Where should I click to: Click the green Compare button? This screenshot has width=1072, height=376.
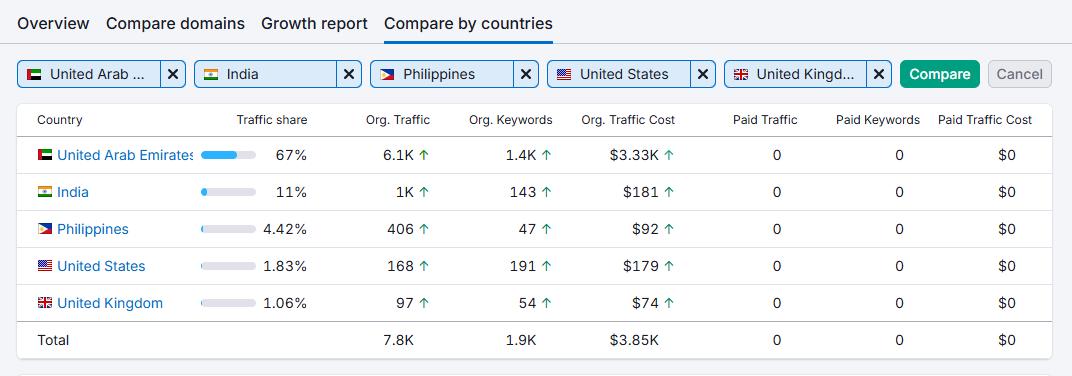939,75
